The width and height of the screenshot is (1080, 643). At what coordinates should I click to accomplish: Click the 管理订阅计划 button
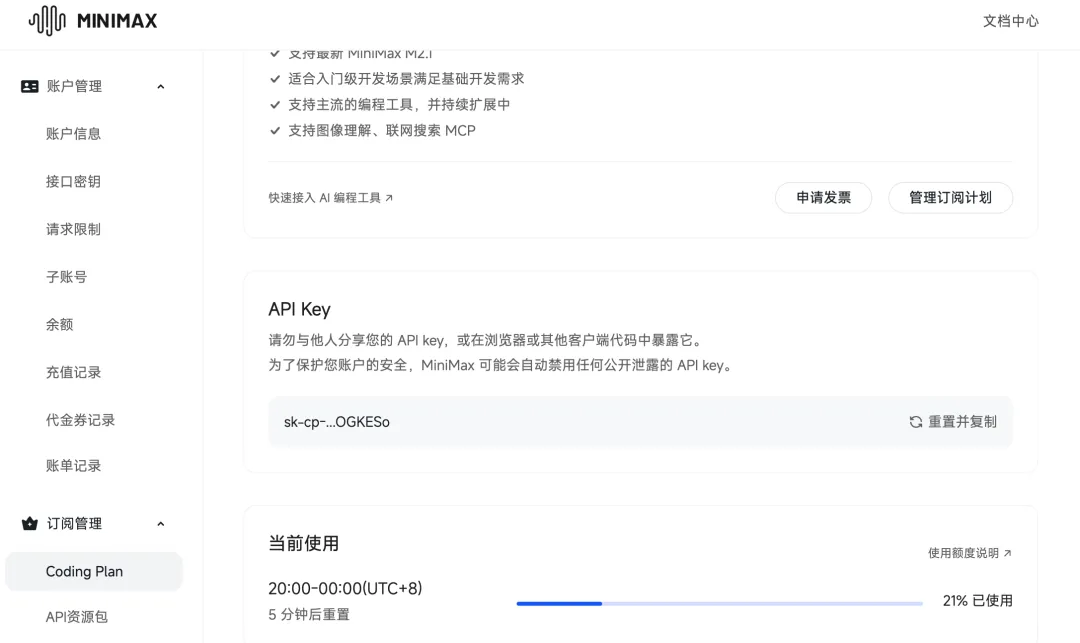(x=951, y=198)
